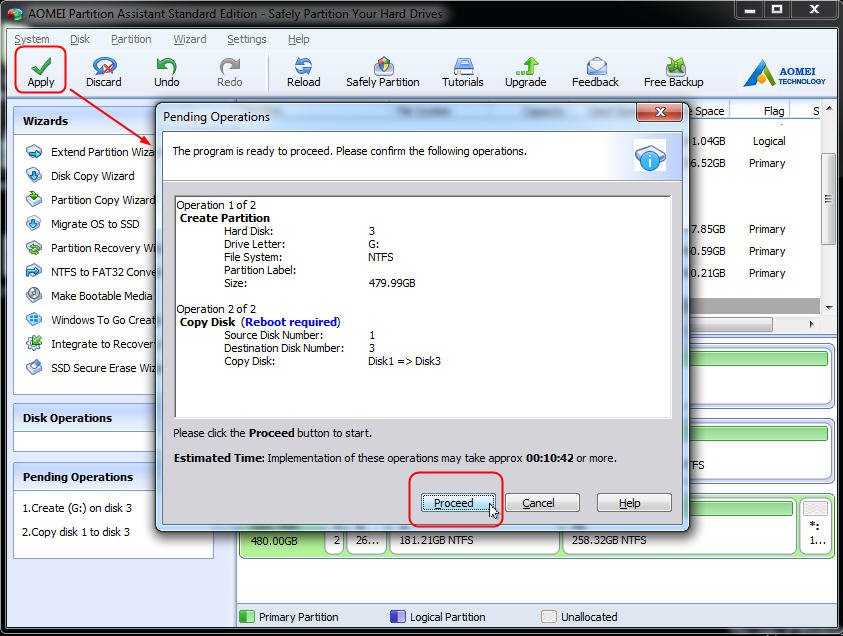Screen dimensions: 843x636
Task: Open the Feedback toolbar icon
Action: point(595,72)
